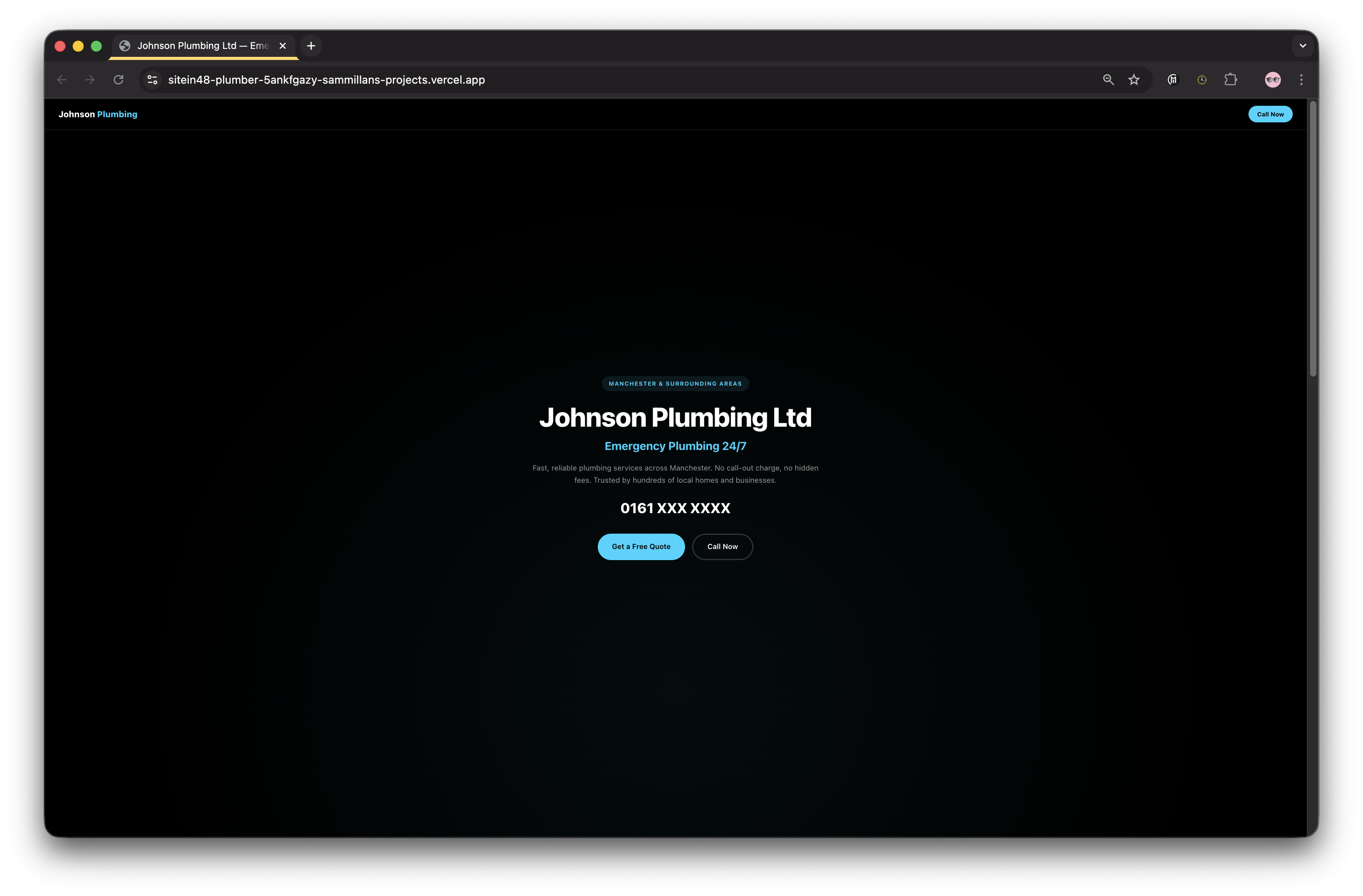Viewport: 1363px width, 896px height.
Task: Toggle the Manchester & Surrounding Areas badge
Action: click(x=675, y=384)
